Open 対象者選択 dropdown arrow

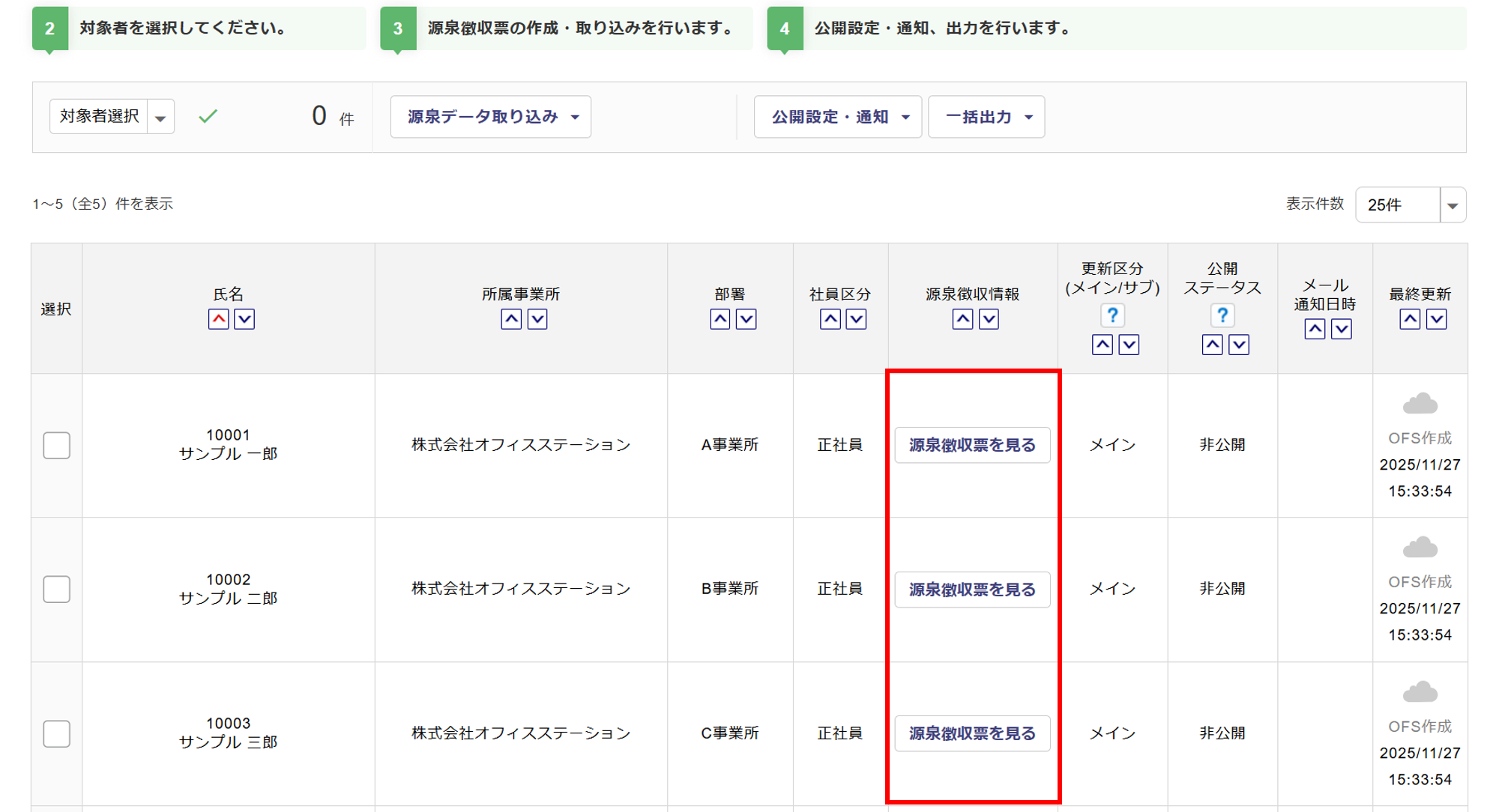(160, 117)
